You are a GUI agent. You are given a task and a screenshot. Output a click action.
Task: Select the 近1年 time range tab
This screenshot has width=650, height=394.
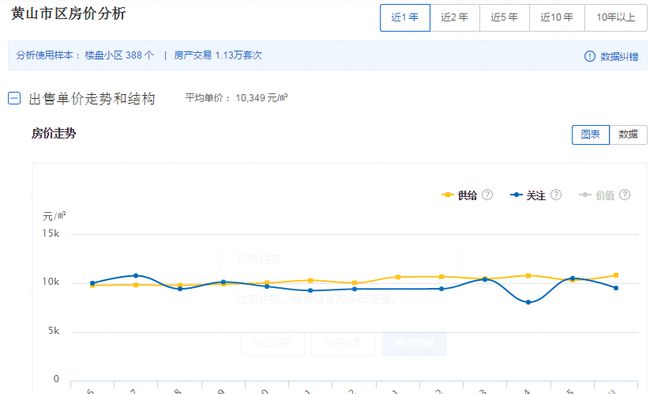pos(405,17)
